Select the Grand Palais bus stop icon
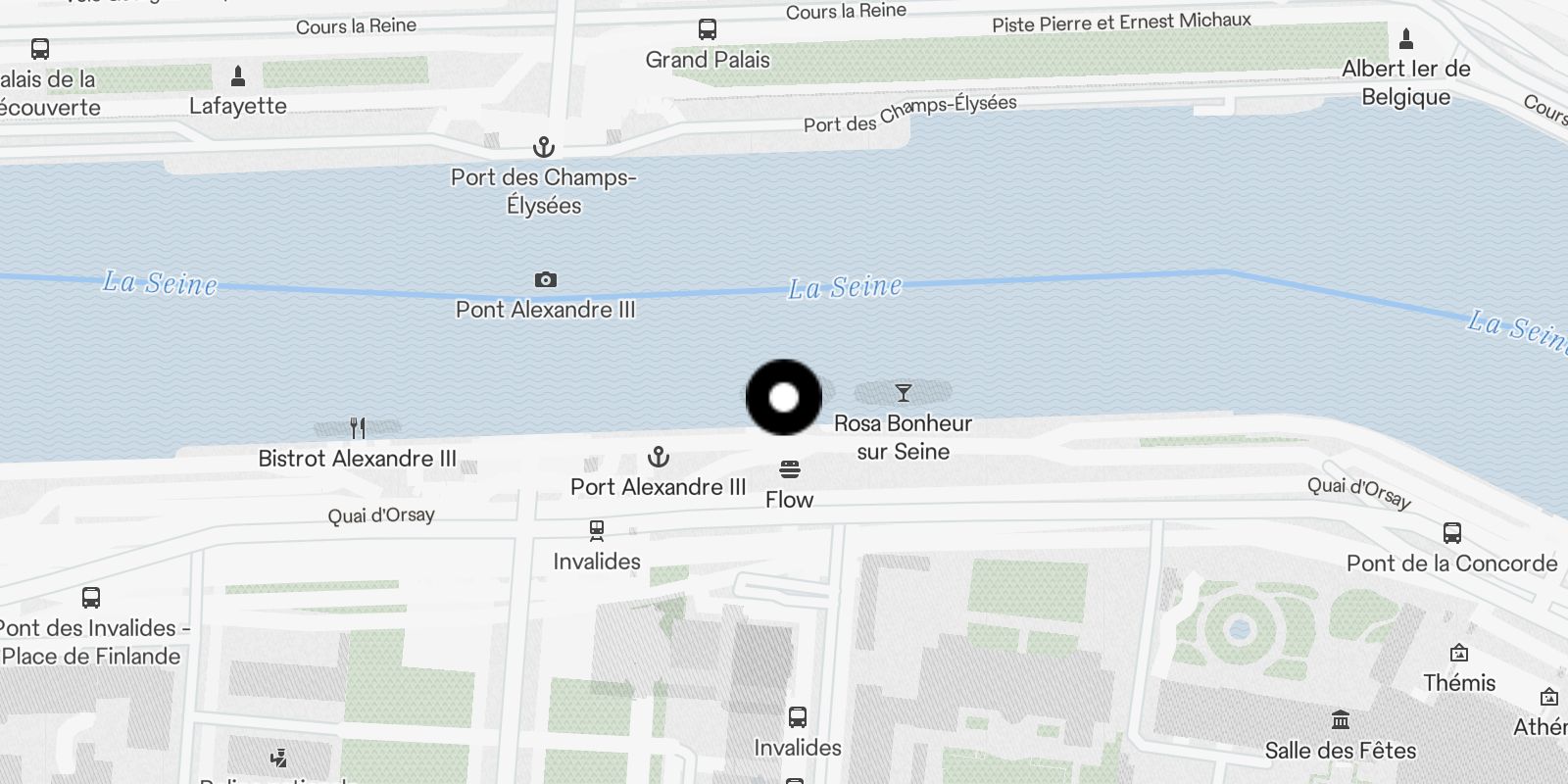Screen dimensions: 1568x784 708,29
